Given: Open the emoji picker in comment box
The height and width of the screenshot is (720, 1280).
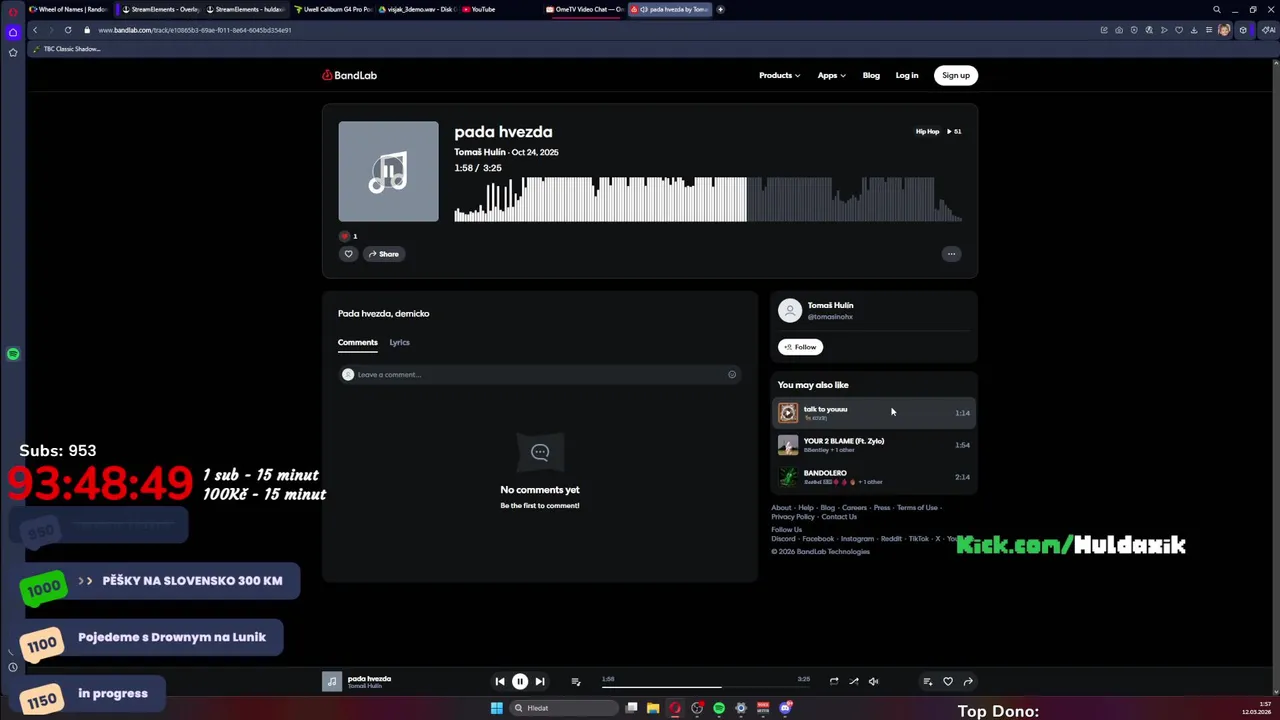Looking at the screenshot, I should coord(732,375).
